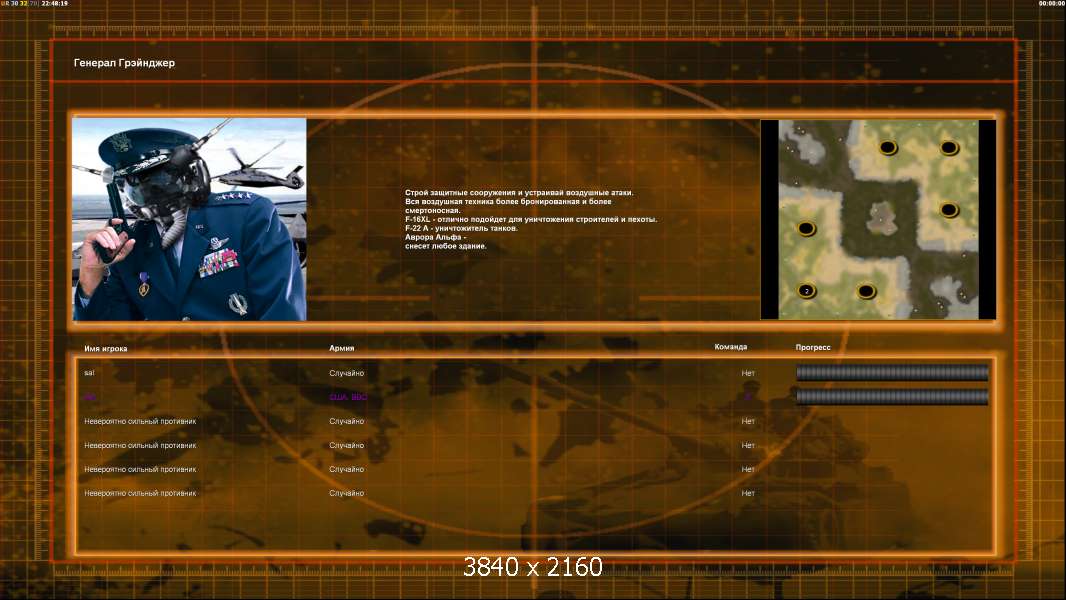The width and height of the screenshot is (1066, 600).
Task: Click the line starting 'F-16XL - отлично подойдет'
Action: coord(531,219)
